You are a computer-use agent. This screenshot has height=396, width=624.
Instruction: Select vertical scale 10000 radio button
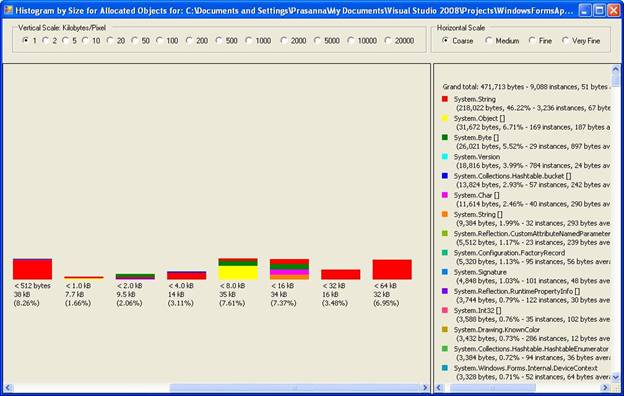click(x=350, y=41)
